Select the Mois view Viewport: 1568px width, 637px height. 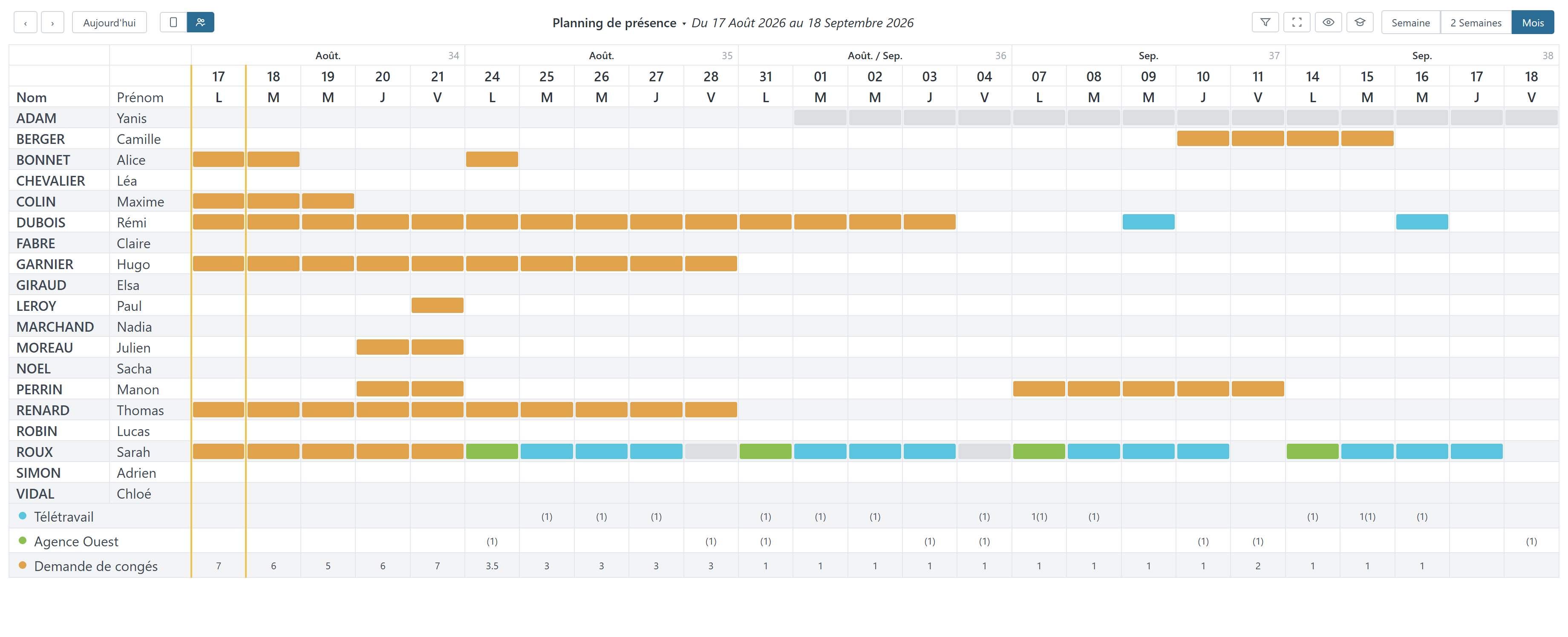pyautogui.click(x=1533, y=23)
